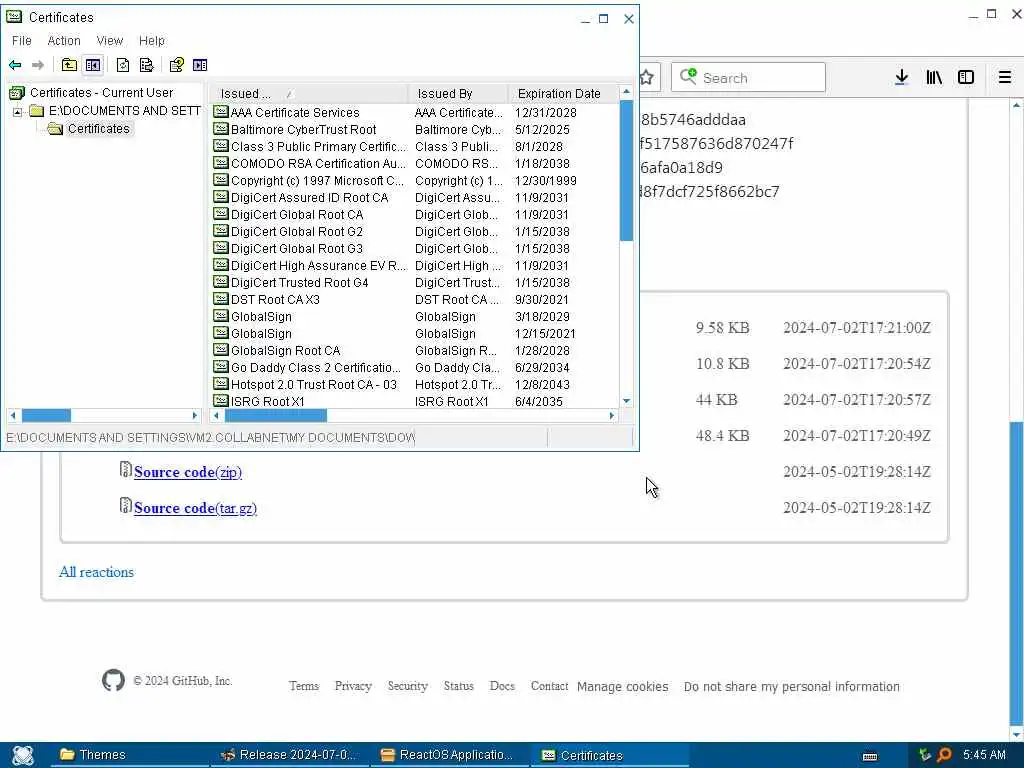Select the Certificates folder in the tree

tap(98, 129)
